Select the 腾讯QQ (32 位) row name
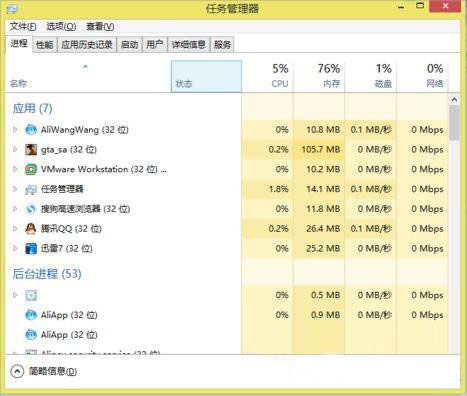The height and width of the screenshot is (396, 467). point(71,229)
